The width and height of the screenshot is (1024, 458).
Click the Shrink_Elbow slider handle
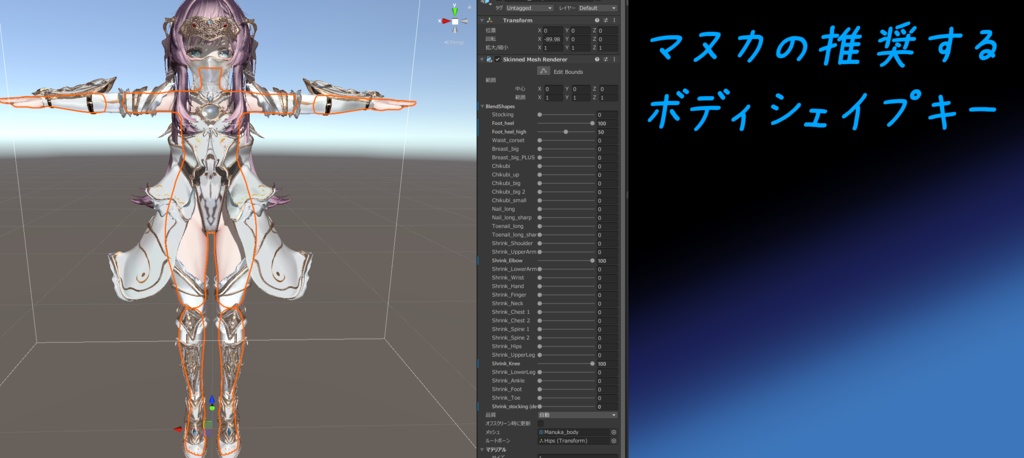[x=592, y=261]
